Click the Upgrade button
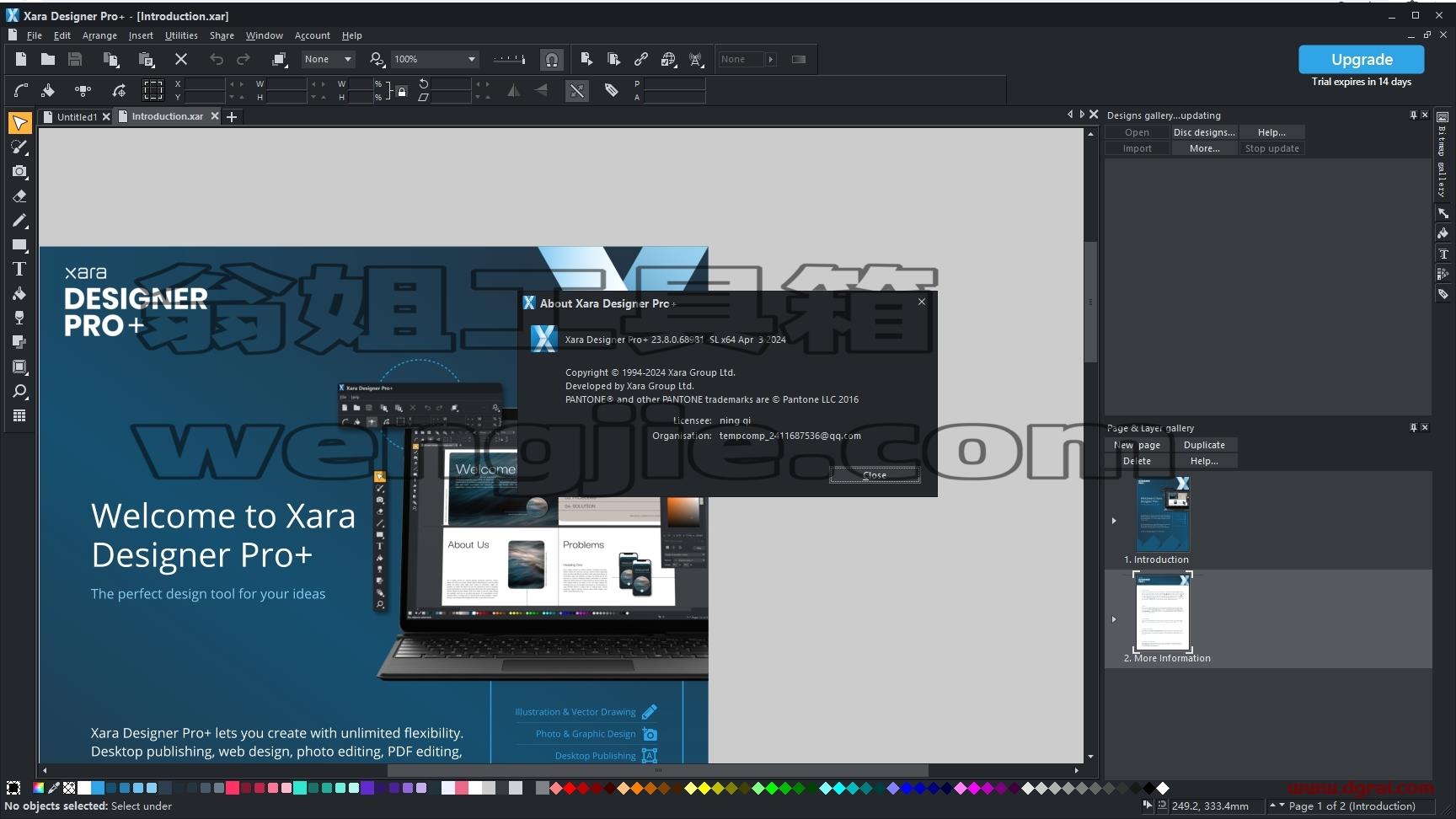The width and height of the screenshot is (1456, 819). point(1362,59)
